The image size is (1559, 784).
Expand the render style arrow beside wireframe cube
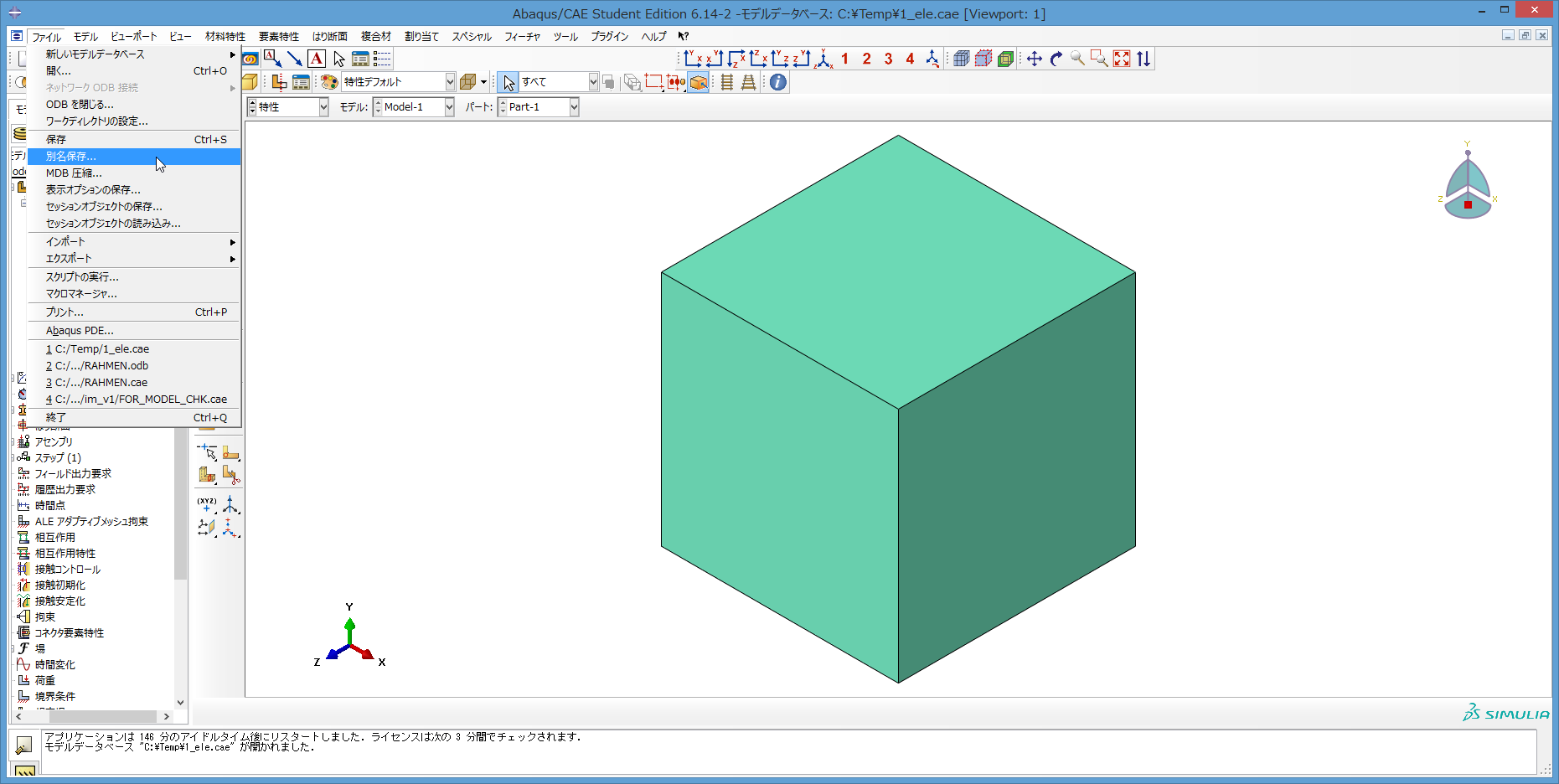[x=483, y=82]
